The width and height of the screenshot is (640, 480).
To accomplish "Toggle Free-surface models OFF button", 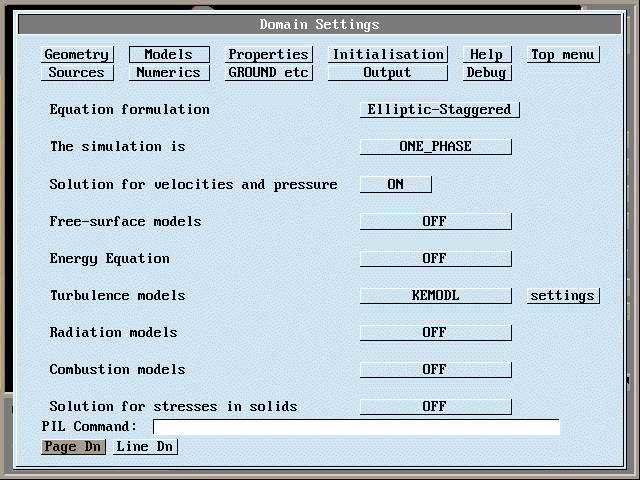I will [x=435, y=221].
